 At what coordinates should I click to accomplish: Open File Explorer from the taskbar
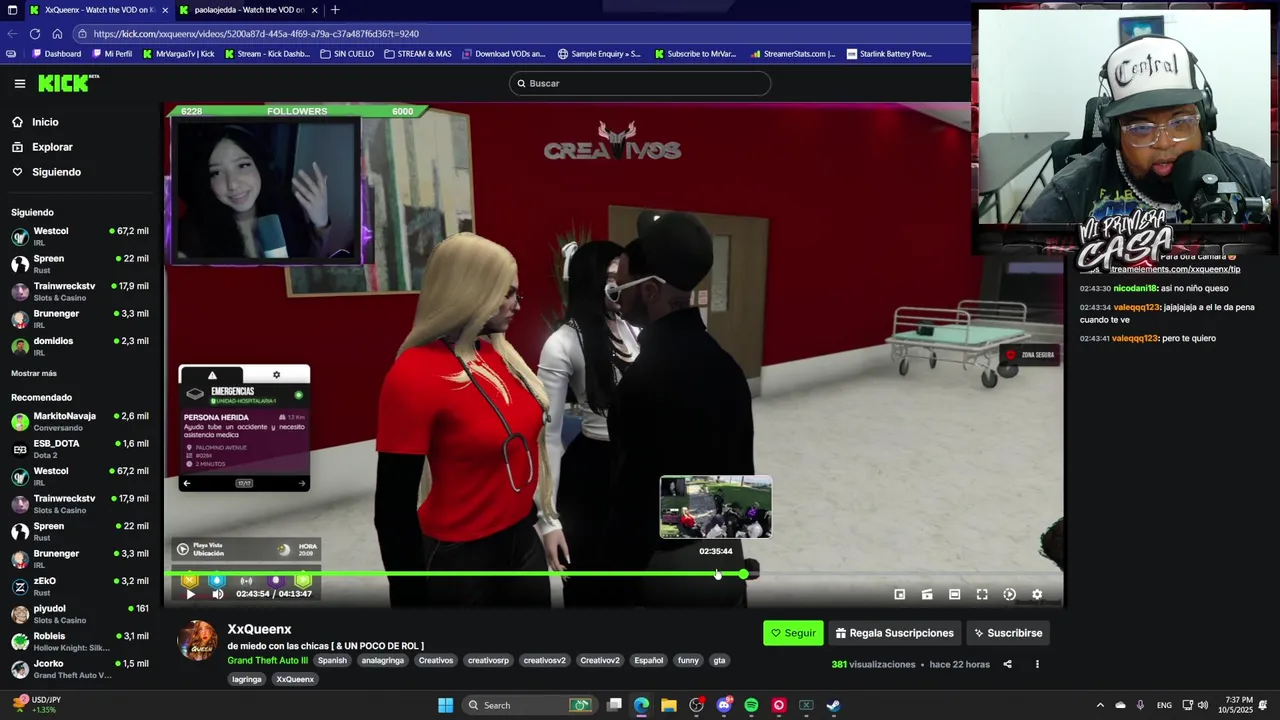click(x=669, y=705)
